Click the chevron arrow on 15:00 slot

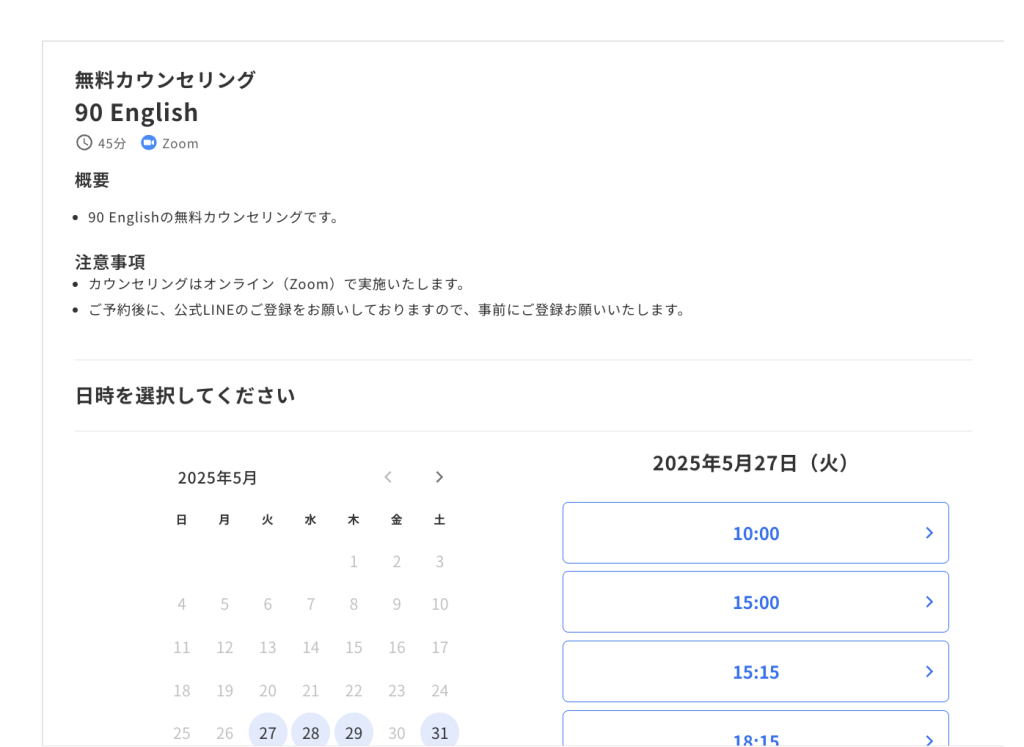point(929,602)
